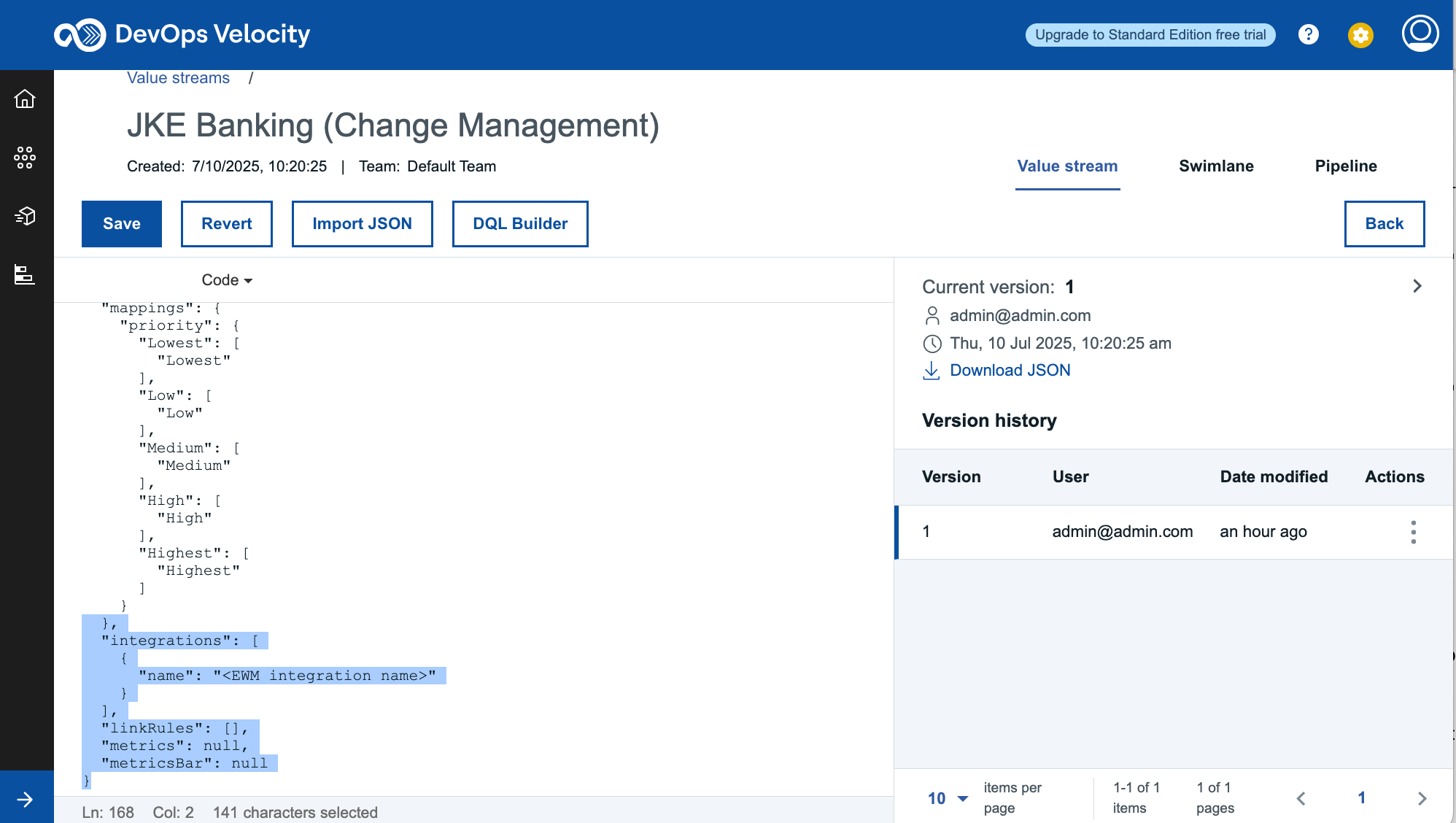The width and height of the screenshot is (1456, 823).
Task: Click the "metrics": null line
Action: (x=175, y=746)
